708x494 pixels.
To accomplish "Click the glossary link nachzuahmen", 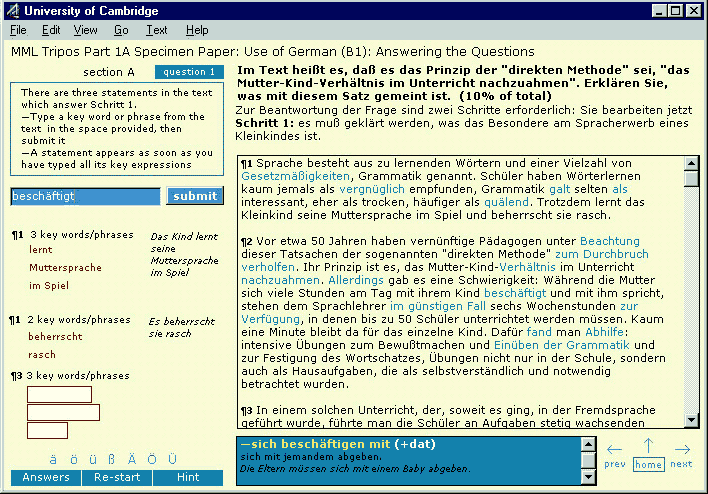I will 280,280.
